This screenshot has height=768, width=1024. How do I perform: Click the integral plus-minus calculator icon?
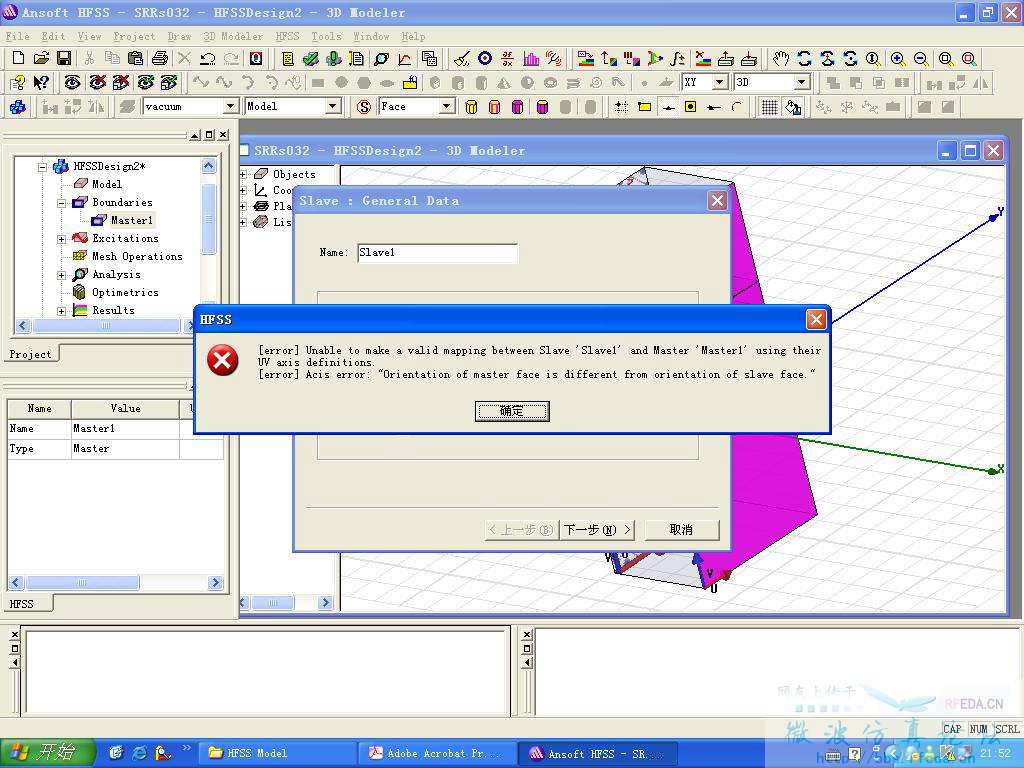(677, 58)
